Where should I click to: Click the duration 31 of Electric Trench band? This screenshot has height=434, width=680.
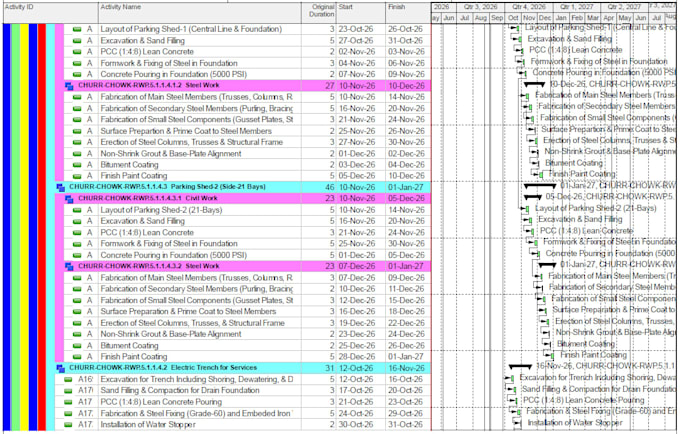[x=319, y=368]
